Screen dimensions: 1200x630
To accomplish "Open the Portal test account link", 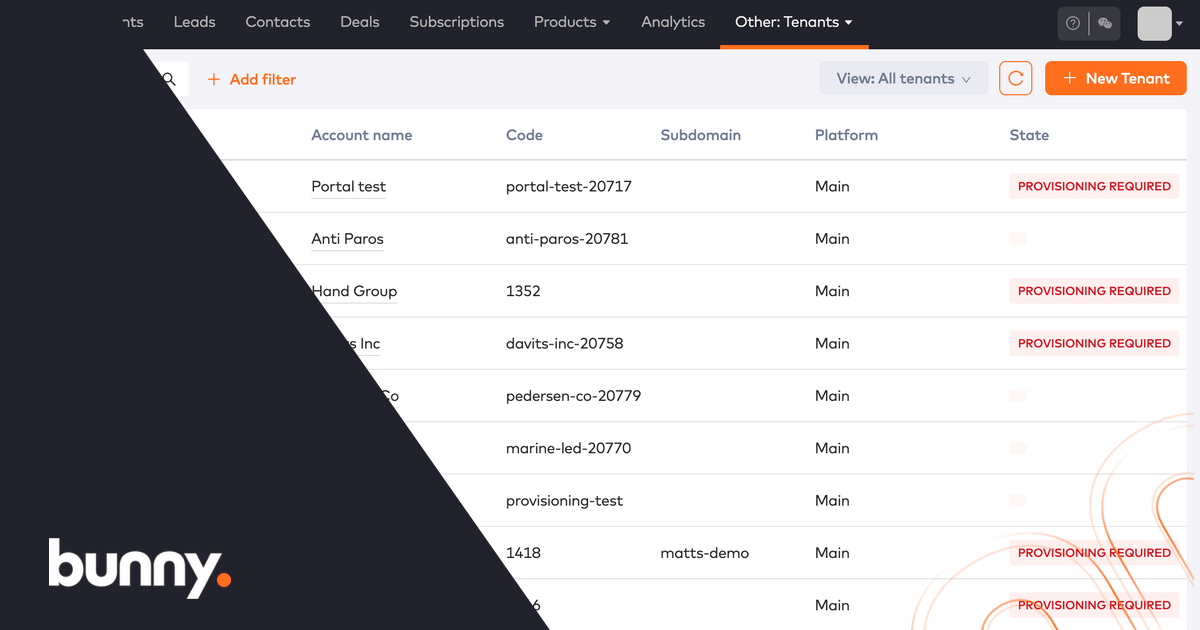I will 348,186.
